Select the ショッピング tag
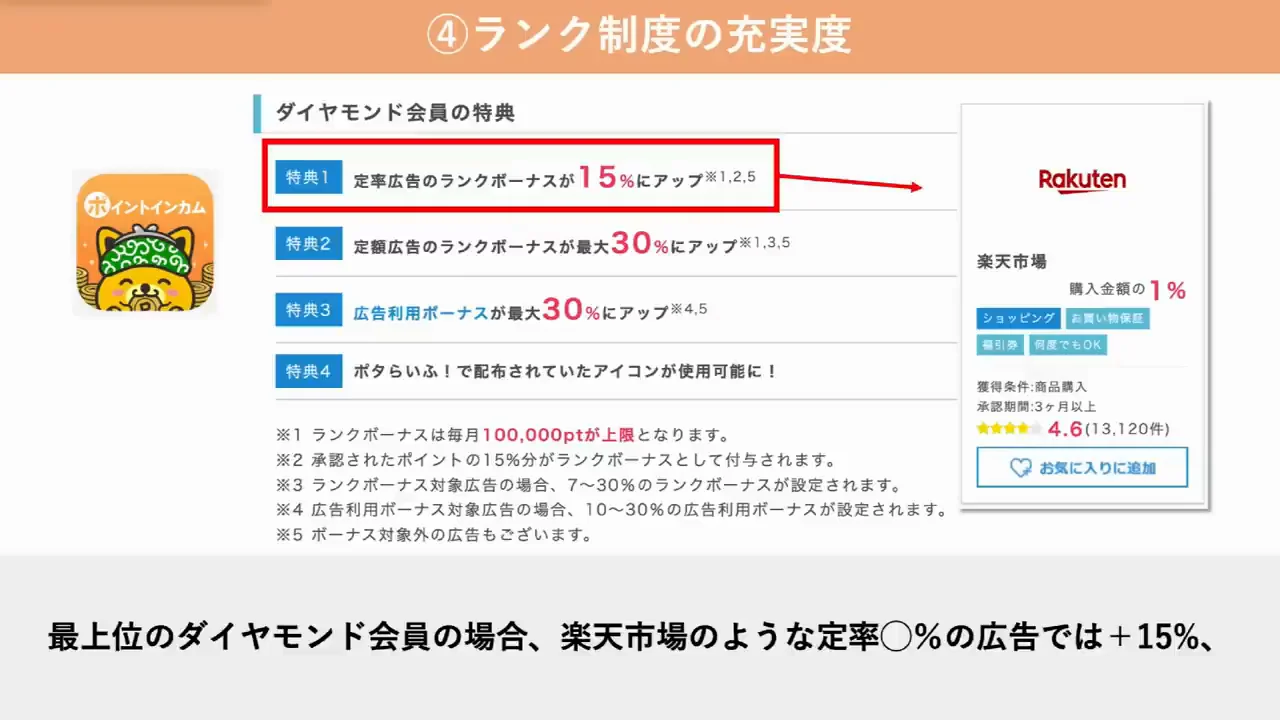 coord(1018,318)
